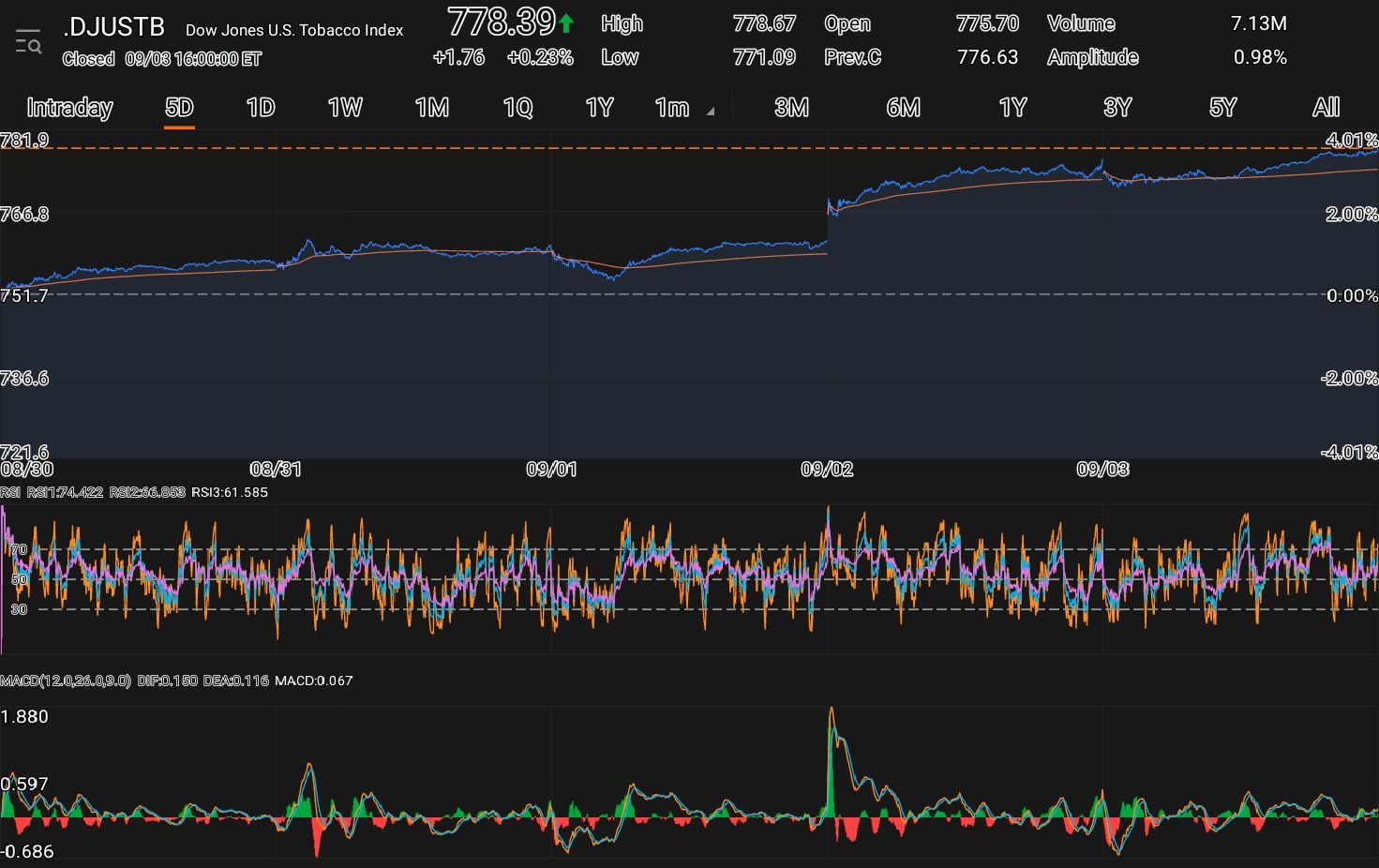Choose the 6M range button
This screenshot has height=868, width=1379.
point(903,108)
